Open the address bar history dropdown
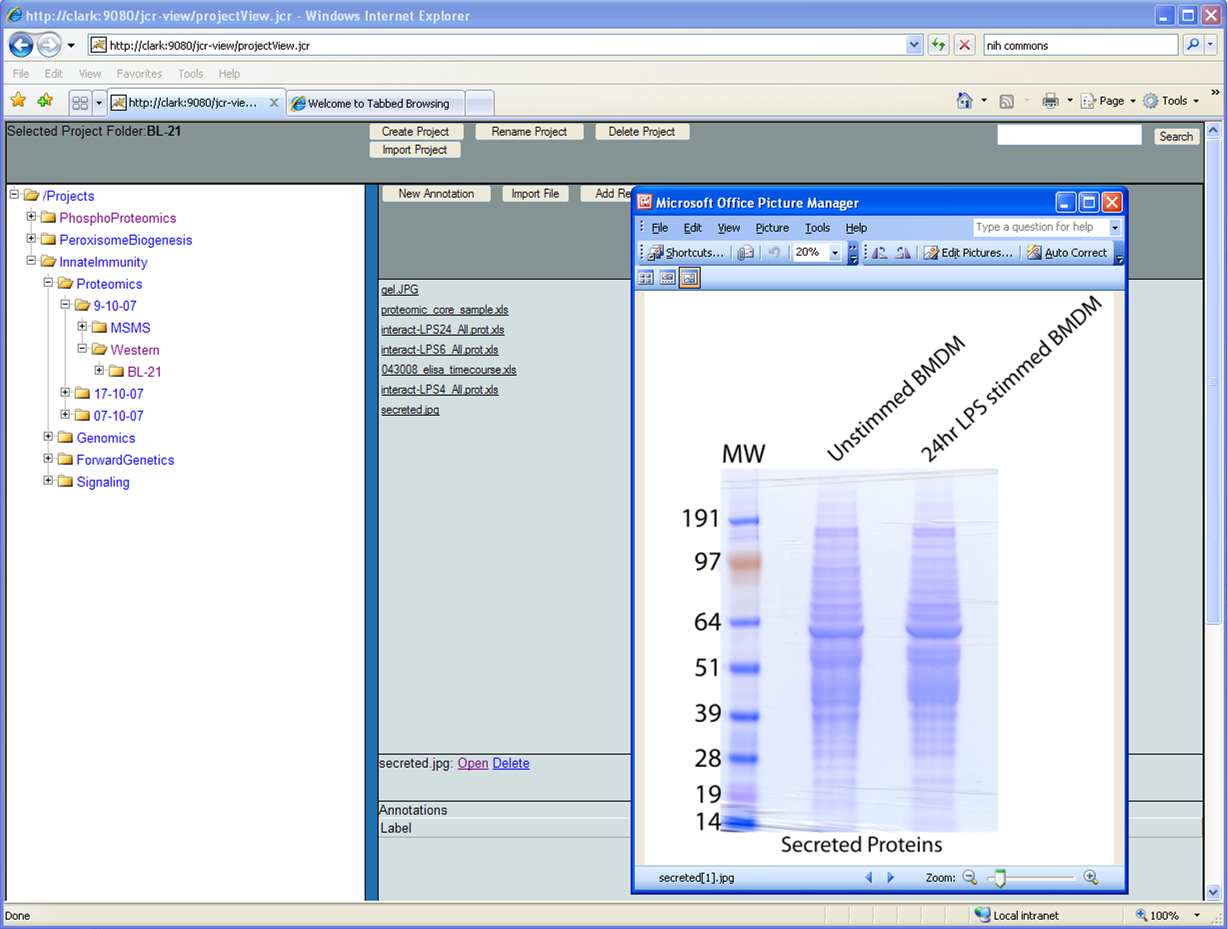 tap(914, 45)
